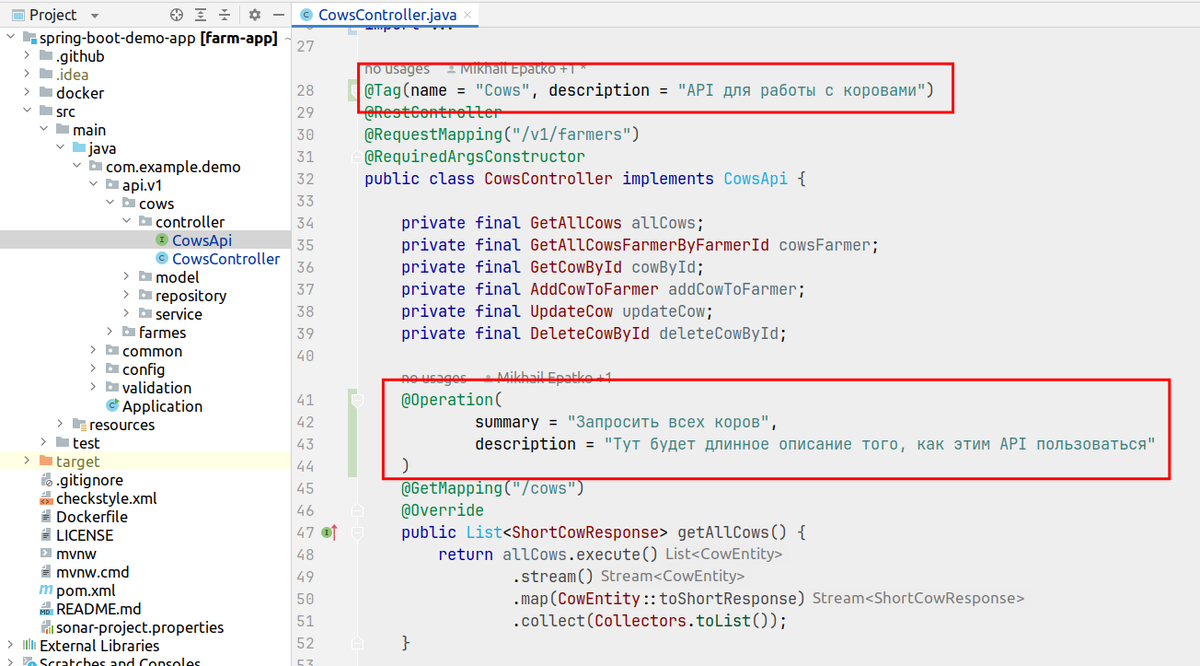Expand the model package
The width and height of the screenshot is (1200, 666).
[x=127, y=277]
